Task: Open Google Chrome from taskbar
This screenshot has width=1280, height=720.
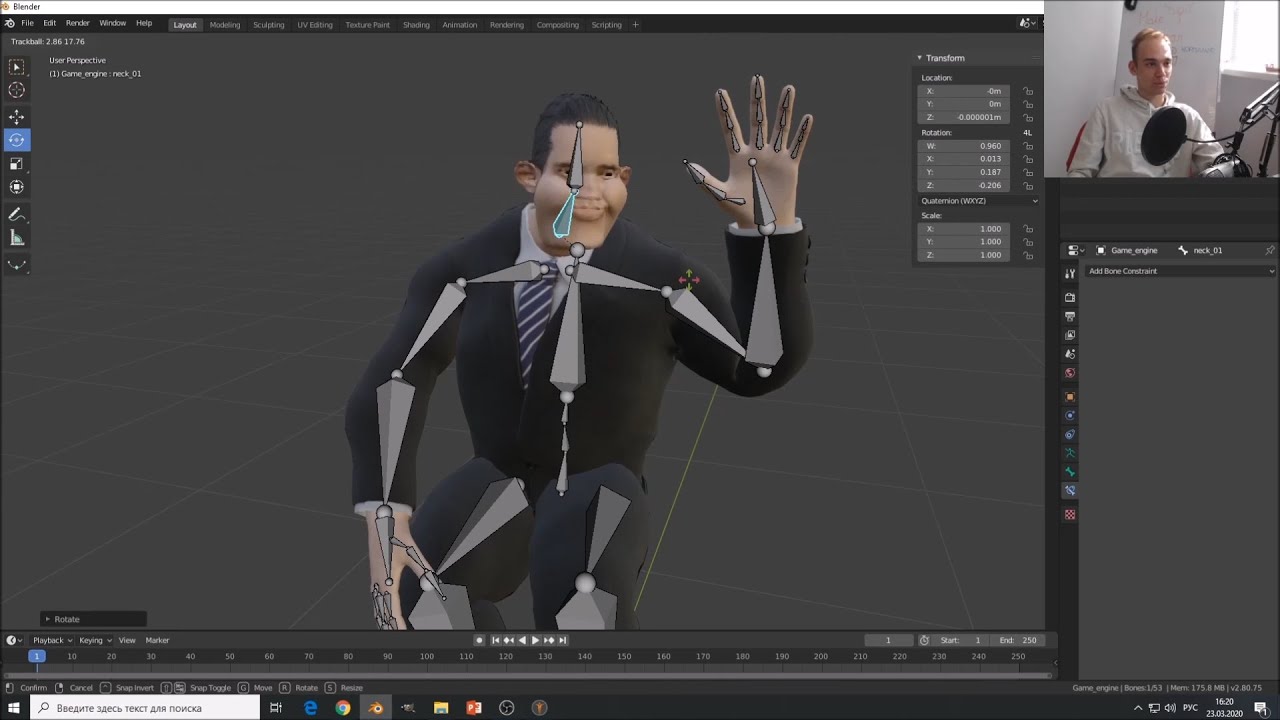Action: pos(343,708)
